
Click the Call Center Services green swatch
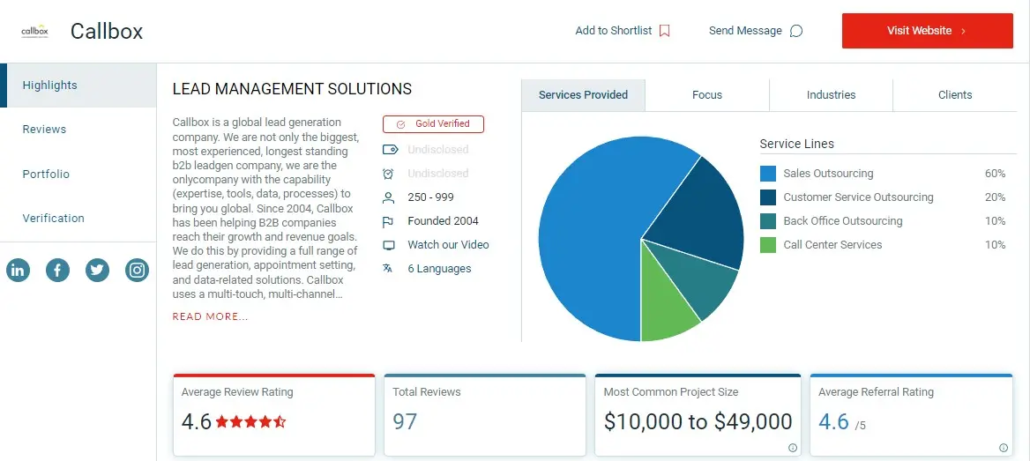point(768,245)
